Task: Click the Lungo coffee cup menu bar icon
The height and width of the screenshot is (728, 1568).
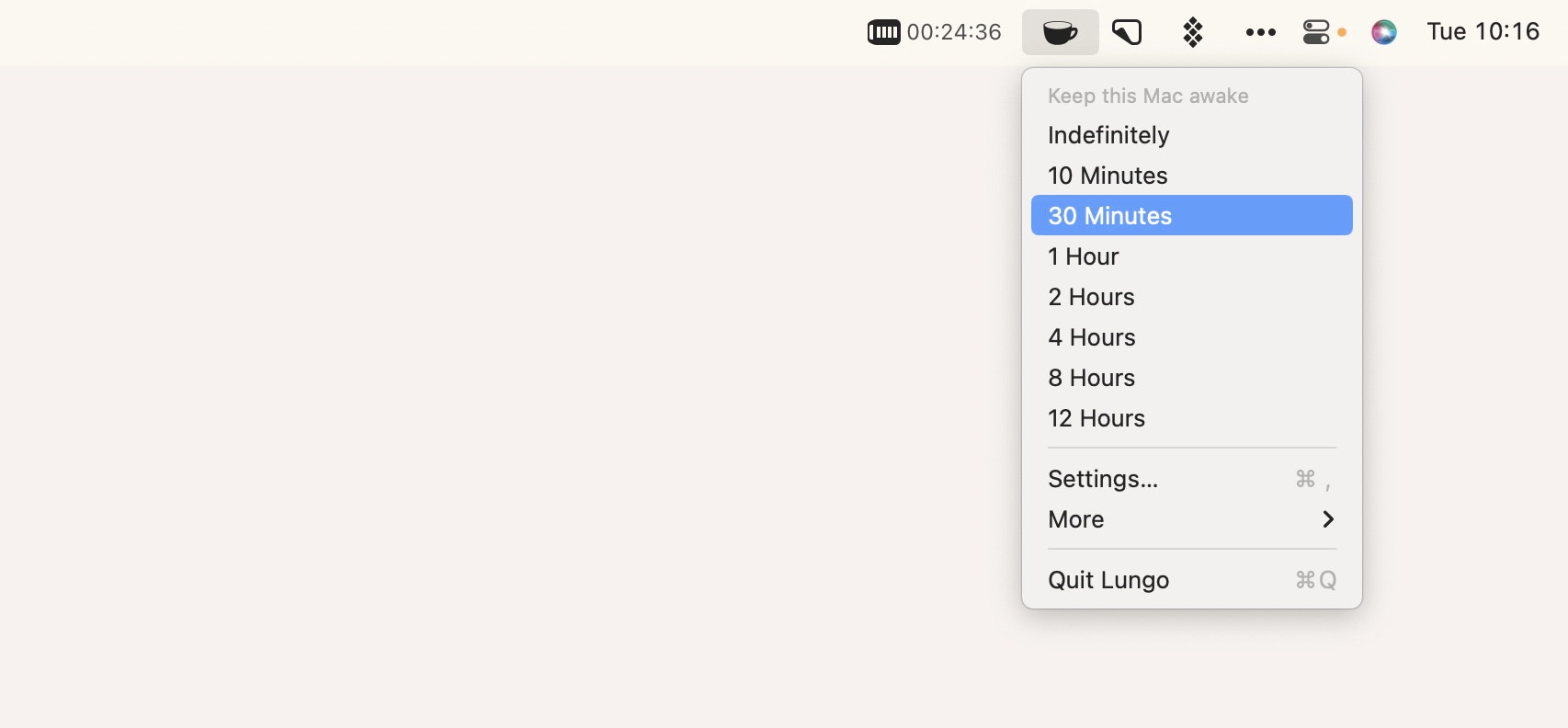Action: click(1060, 32)
